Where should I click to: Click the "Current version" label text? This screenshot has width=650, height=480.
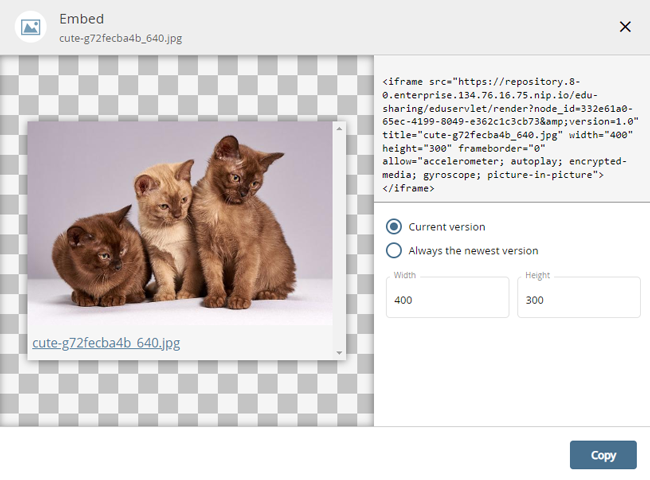[x=447, y=227]
